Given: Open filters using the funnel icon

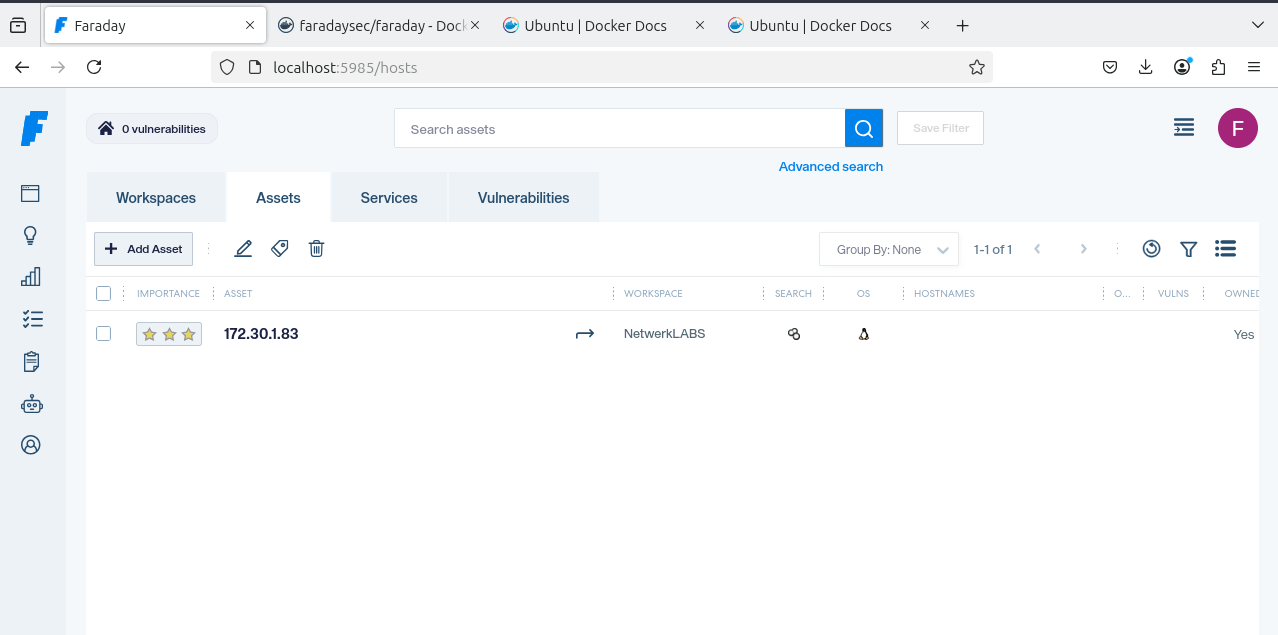Looking at the screenshot, I should pos(1188,248).
